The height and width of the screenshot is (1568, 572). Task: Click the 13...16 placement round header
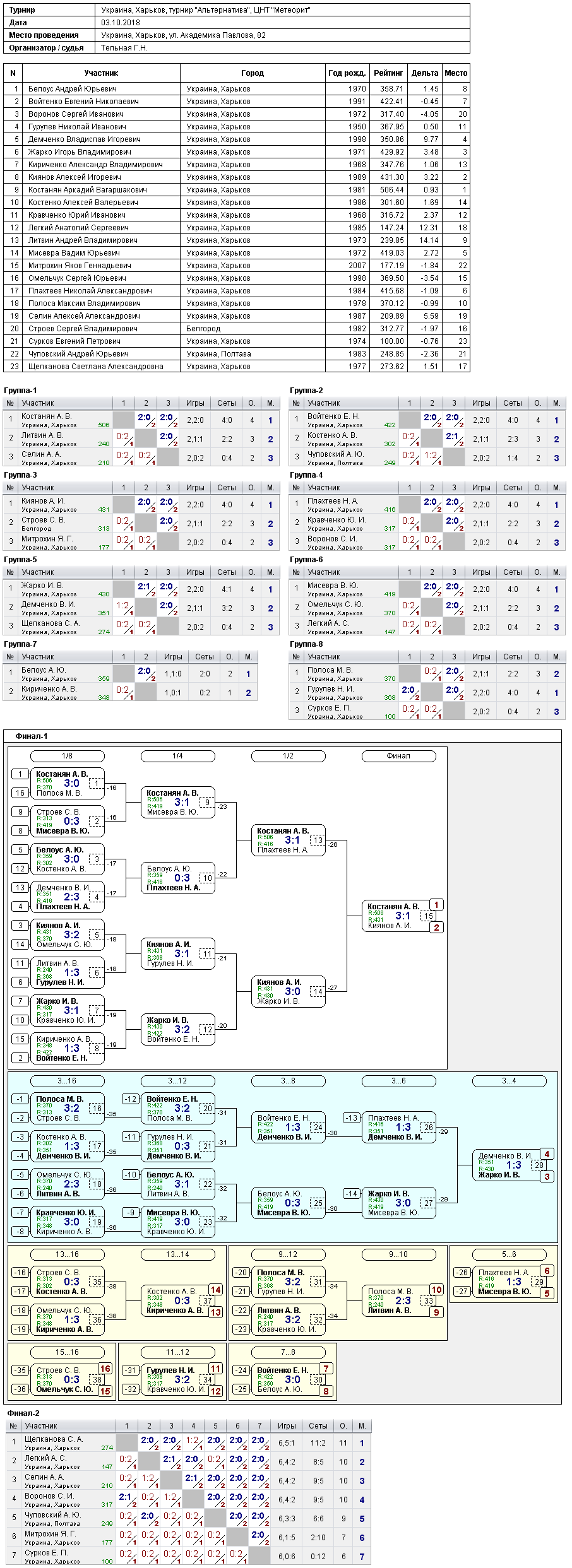pos(67,1254)
